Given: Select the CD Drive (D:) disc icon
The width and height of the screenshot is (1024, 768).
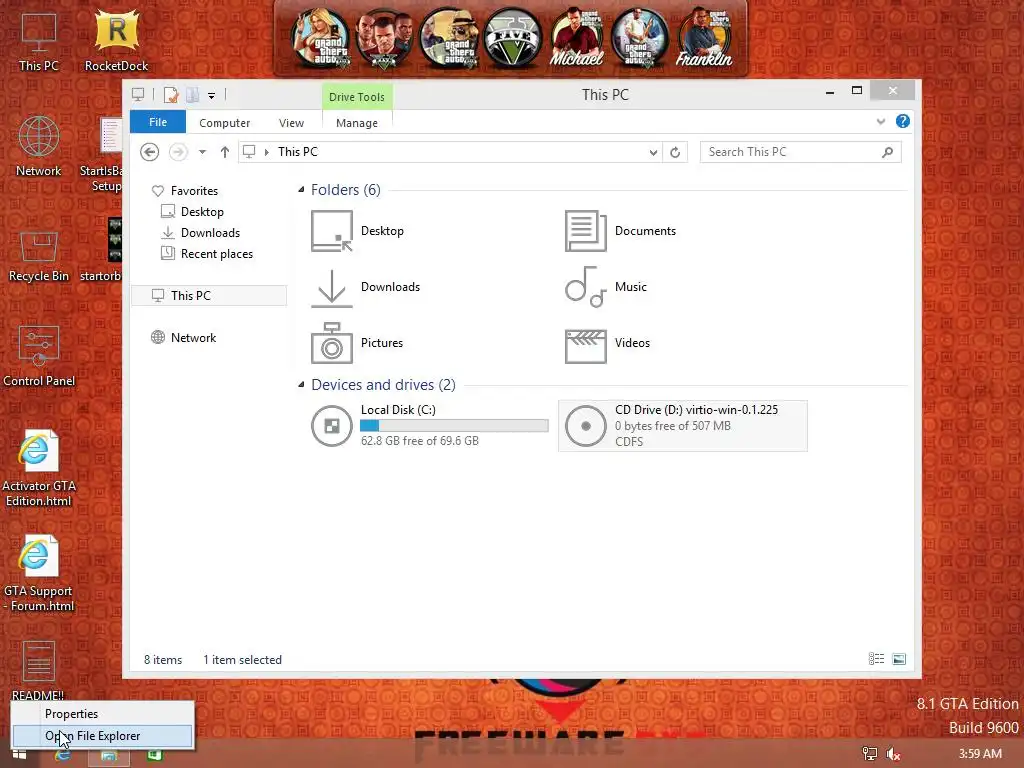Looking at the screenshot, I should coord(586,426).
